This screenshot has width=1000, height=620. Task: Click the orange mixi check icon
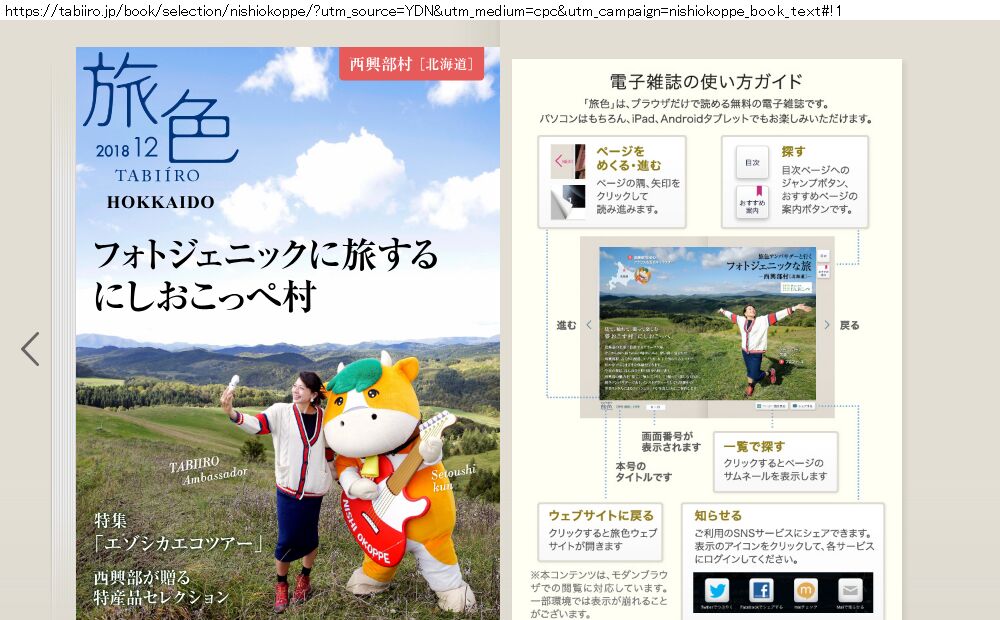click(x=805, y=590)
